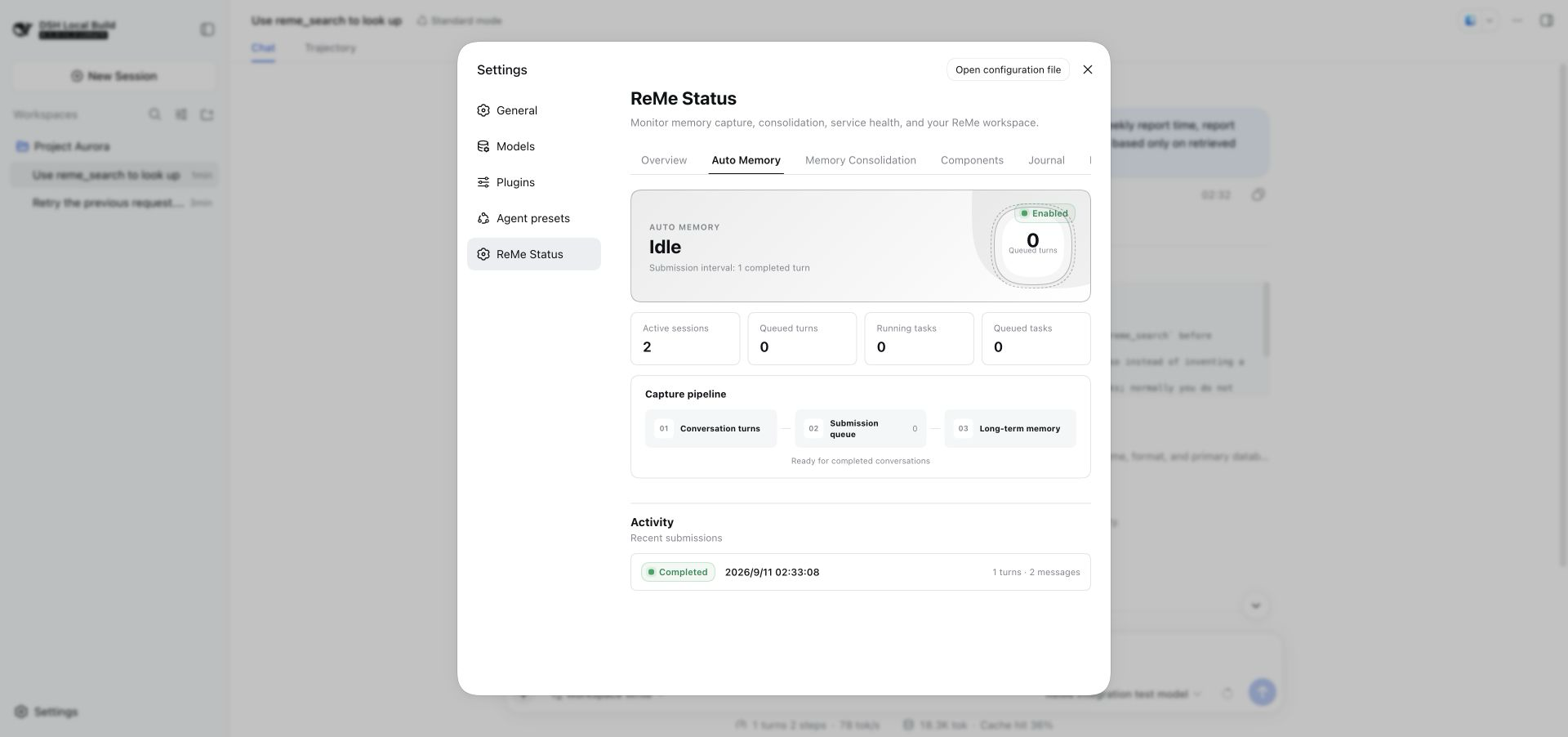Image resolution: width=1568 pixels, height=737 pixels.
Task: Close the Settings dialog
Action: (1087, 69)
